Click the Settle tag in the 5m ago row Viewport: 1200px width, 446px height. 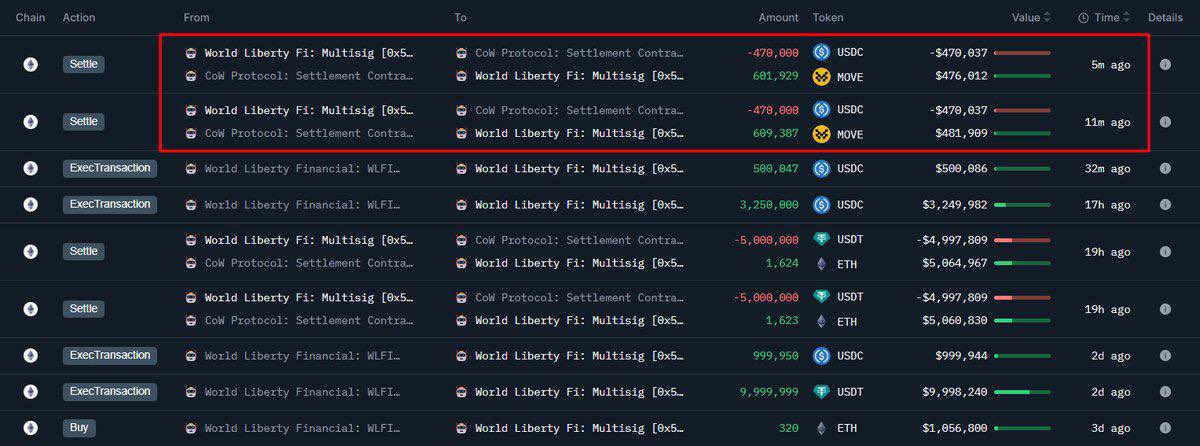pyautogui.click(x=84, y=64)
